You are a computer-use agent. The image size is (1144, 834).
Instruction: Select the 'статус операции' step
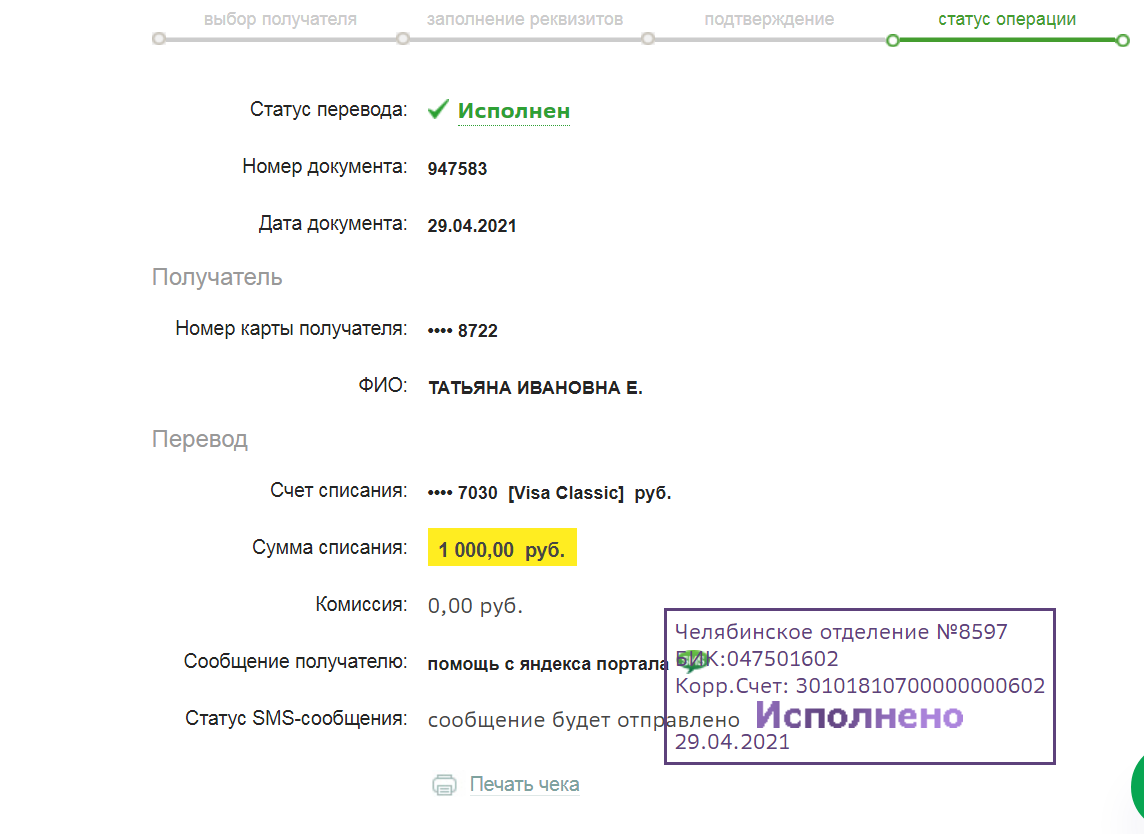(1007, 19)
